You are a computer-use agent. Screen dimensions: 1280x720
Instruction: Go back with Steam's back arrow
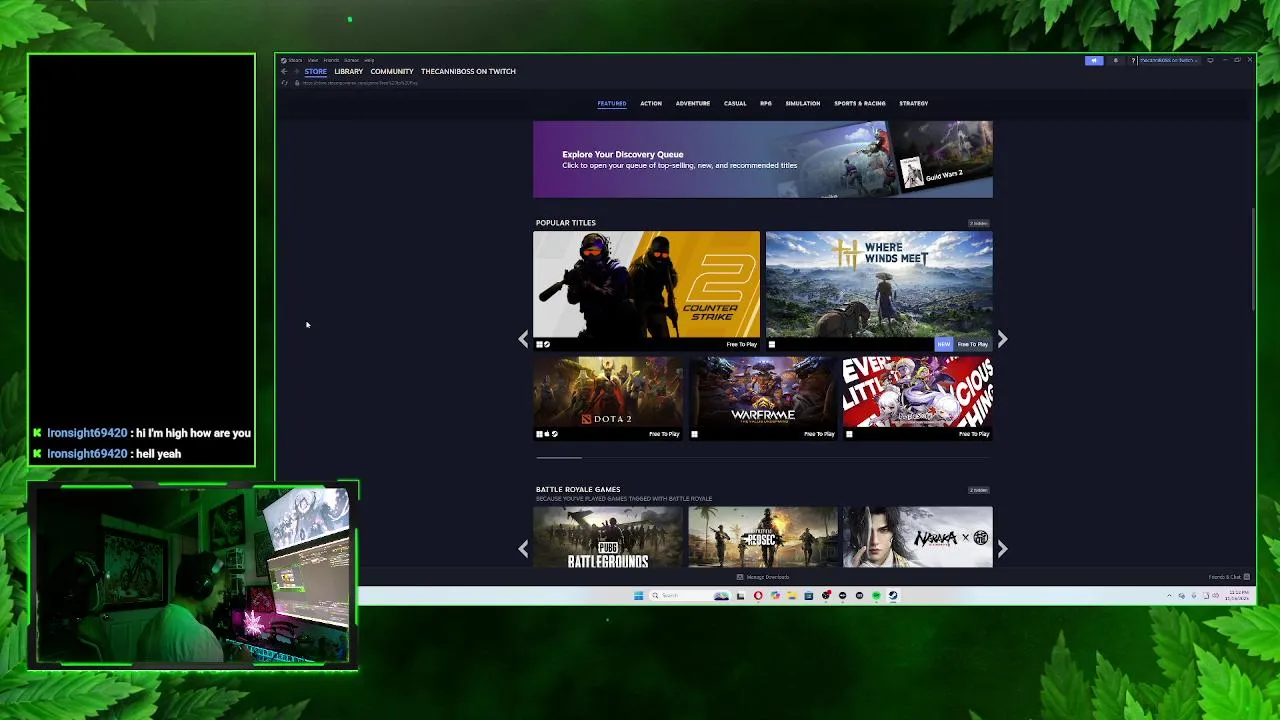click(284, 71)
